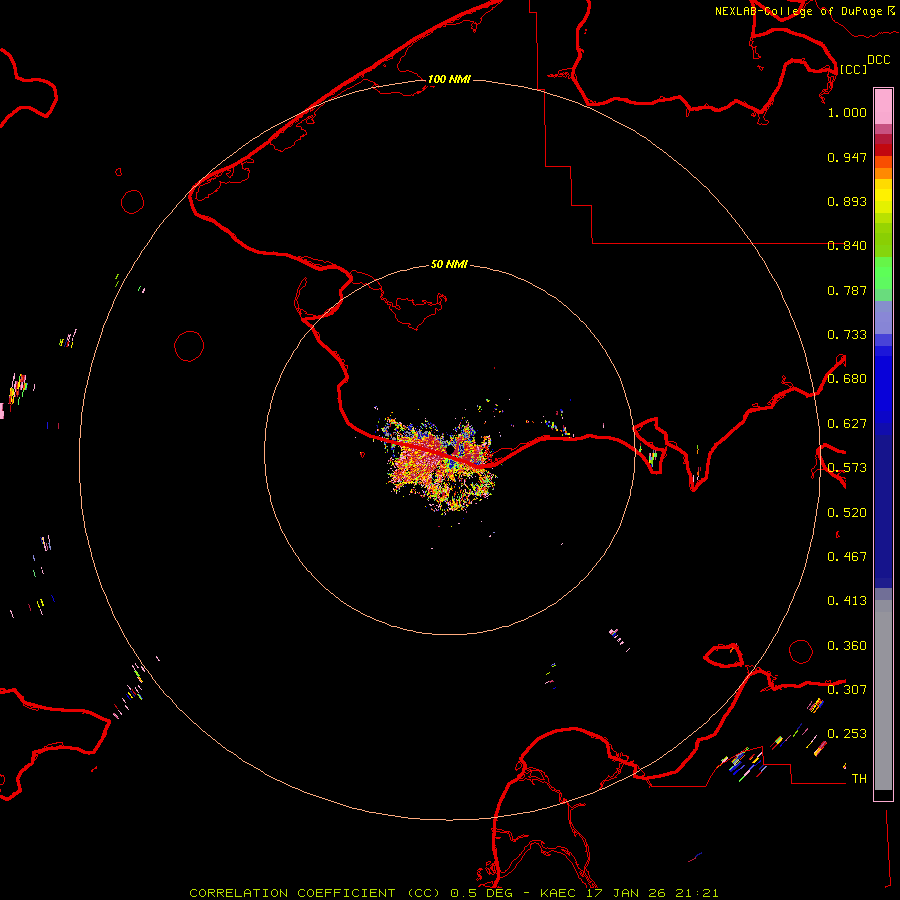
Task: Click the 0.413 scale value label
Action: [847, 601]
